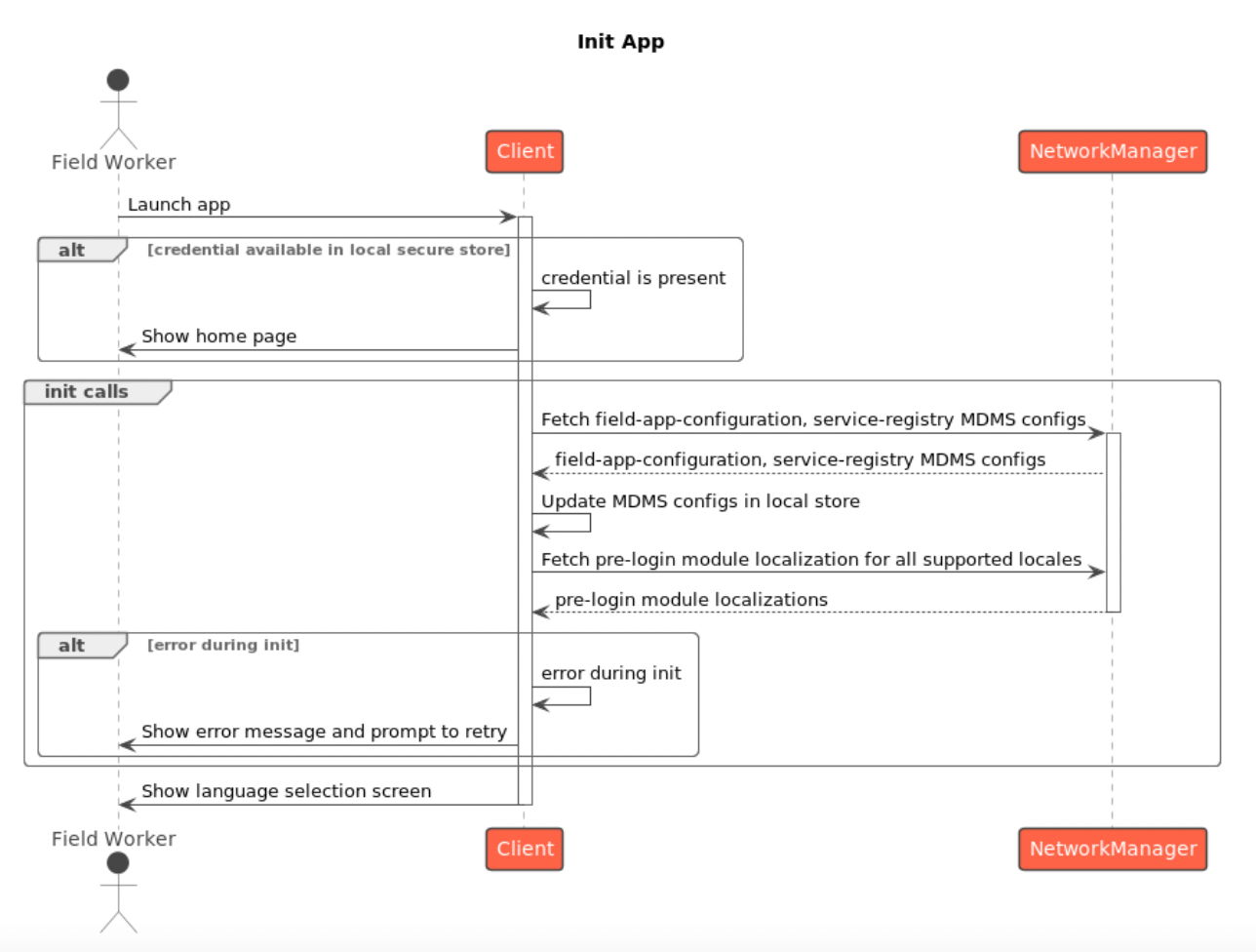Select the "pre-login module localizations" return label
Screen dimensions: 1256x952
[690, 600]
